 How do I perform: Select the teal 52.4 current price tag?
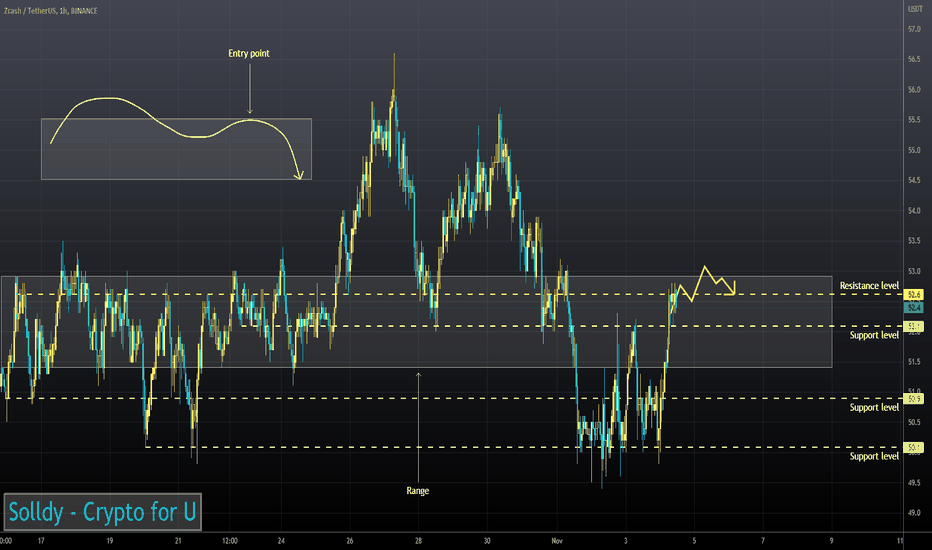pyautogui.click(x=914, y=307)
